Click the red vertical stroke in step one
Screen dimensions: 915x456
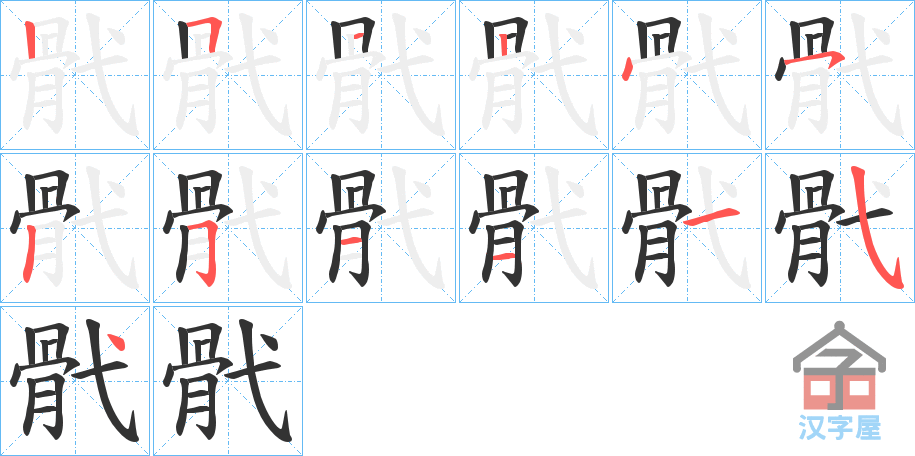click(x=31, y=40)
